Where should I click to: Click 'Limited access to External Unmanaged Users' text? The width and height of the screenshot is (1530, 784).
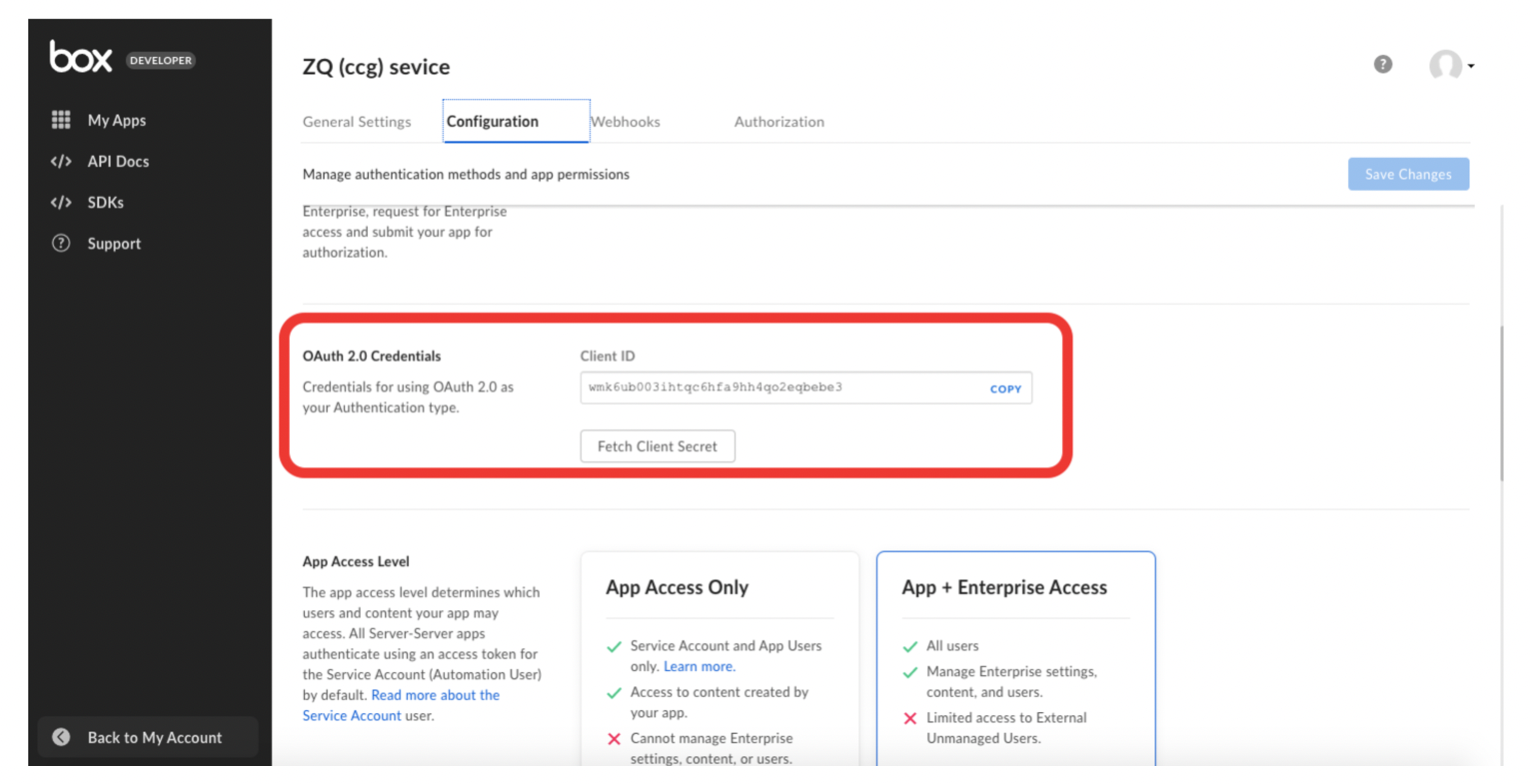[1006, 728]
